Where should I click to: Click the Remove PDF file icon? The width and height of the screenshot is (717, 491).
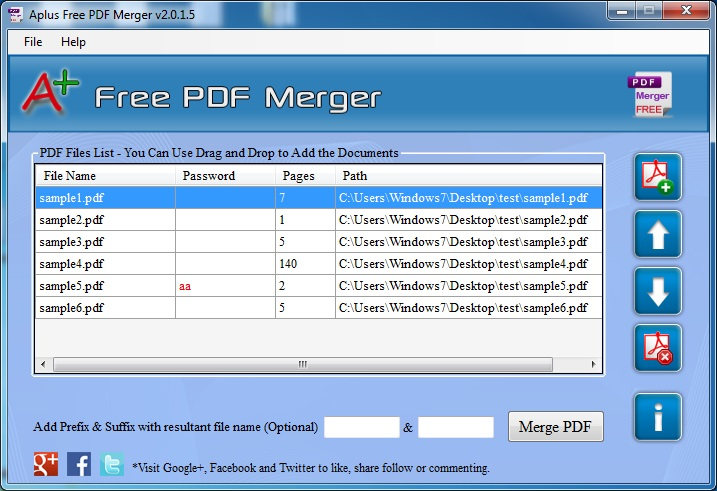click(658, 348)
